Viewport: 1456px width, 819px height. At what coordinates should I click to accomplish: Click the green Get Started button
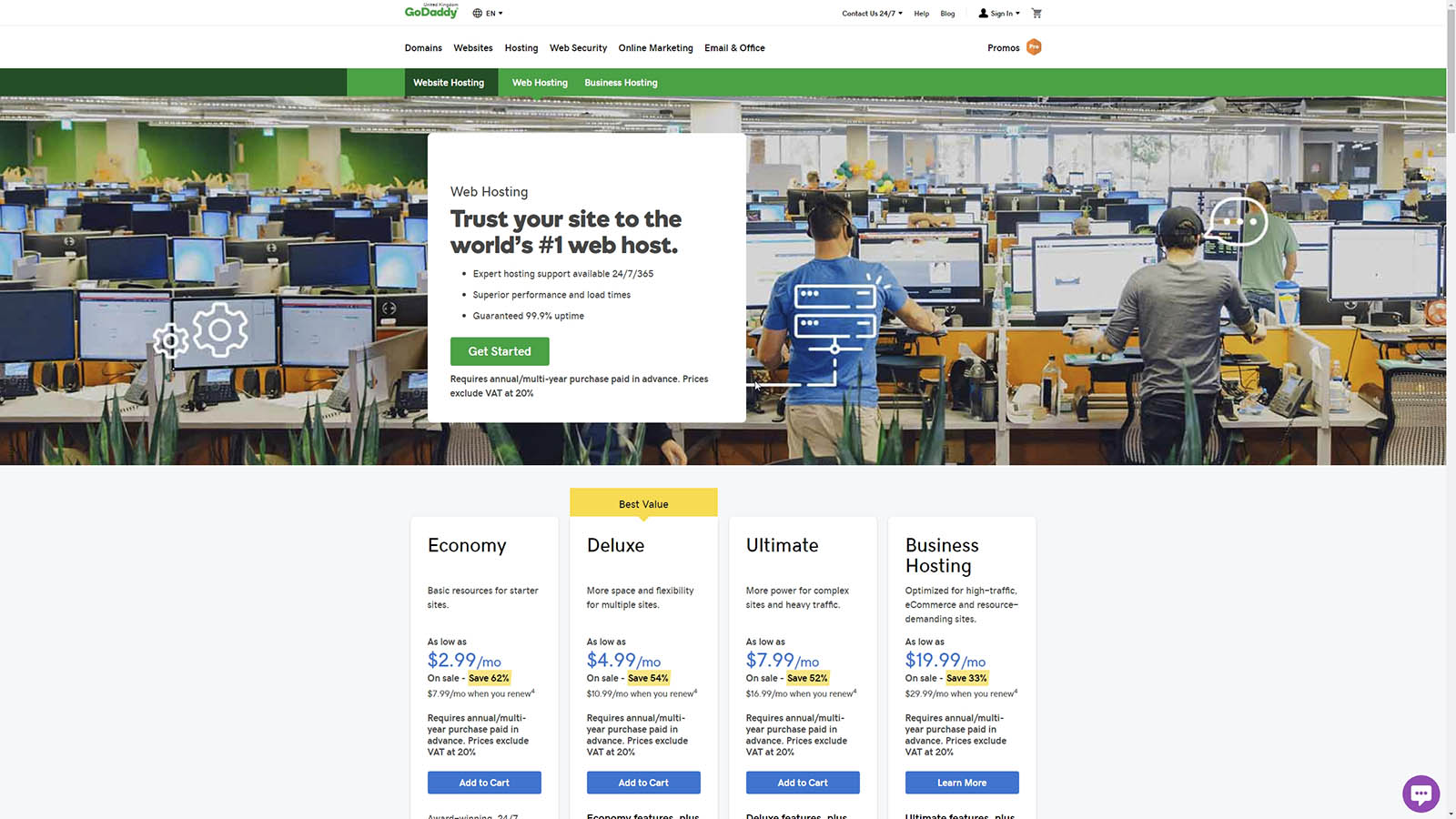tap(500, 351)
